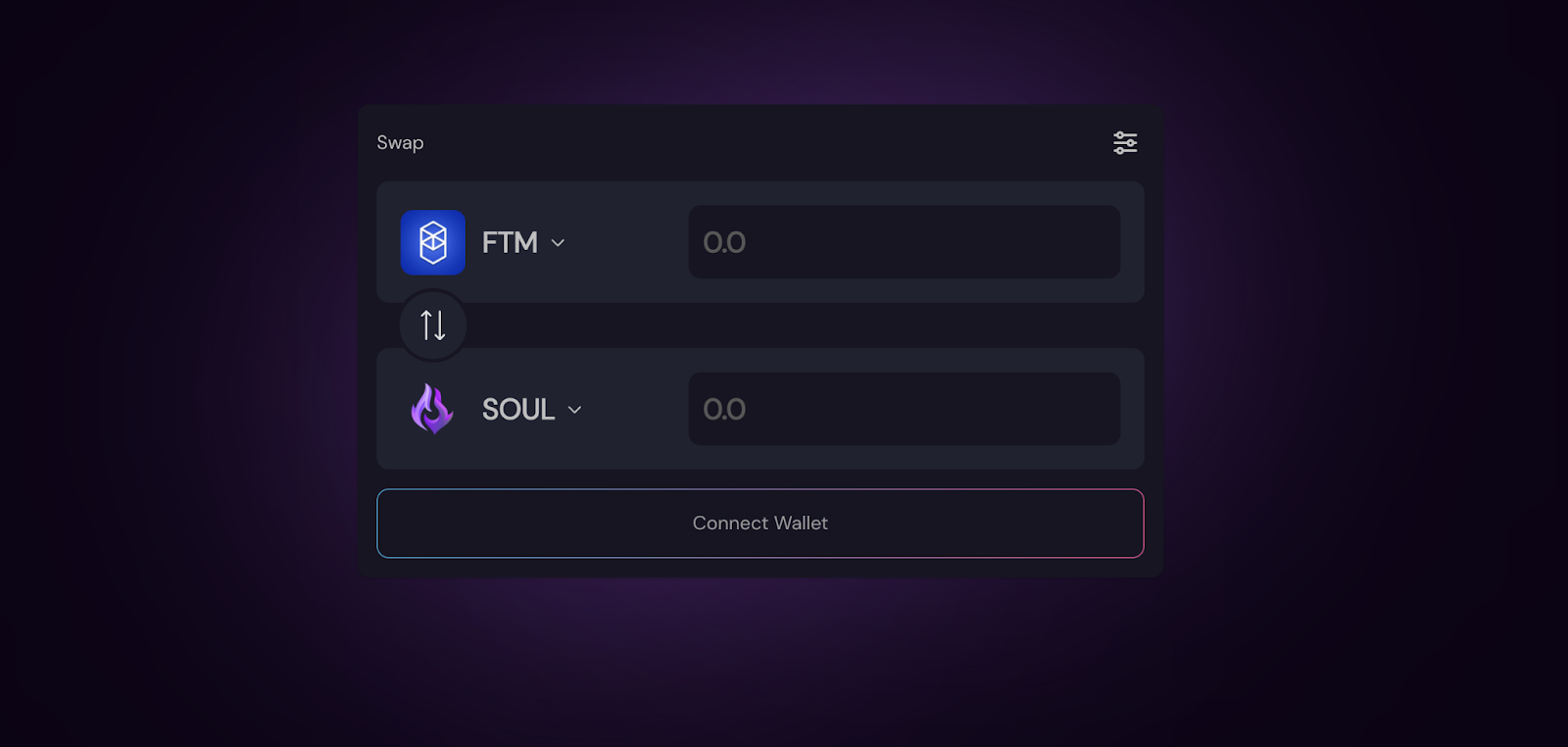Expand the chevron next to FTM
This screenshot has width=1568, height=747.
click(558, 243)
